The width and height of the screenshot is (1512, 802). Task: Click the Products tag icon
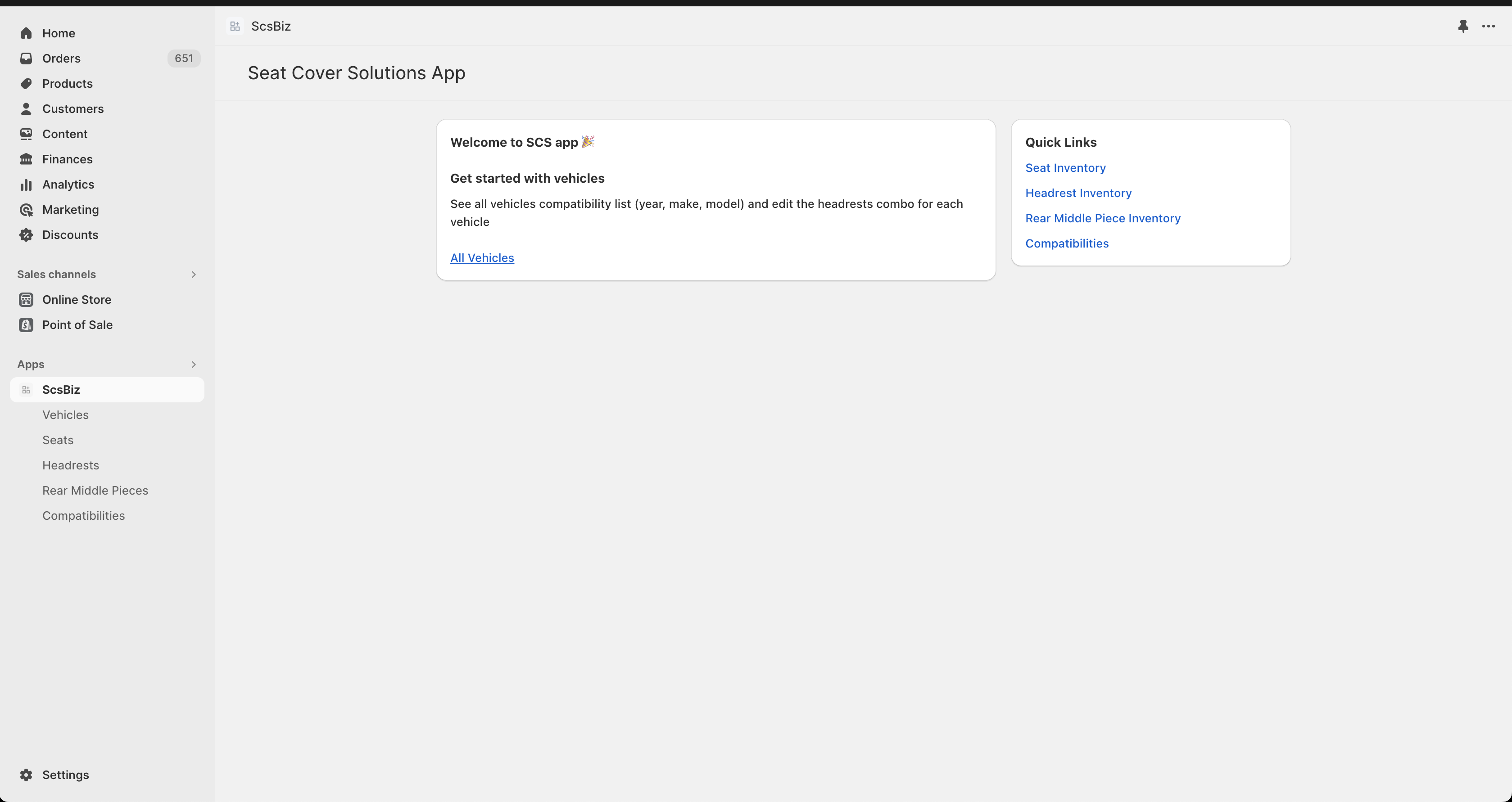[26, 84]
